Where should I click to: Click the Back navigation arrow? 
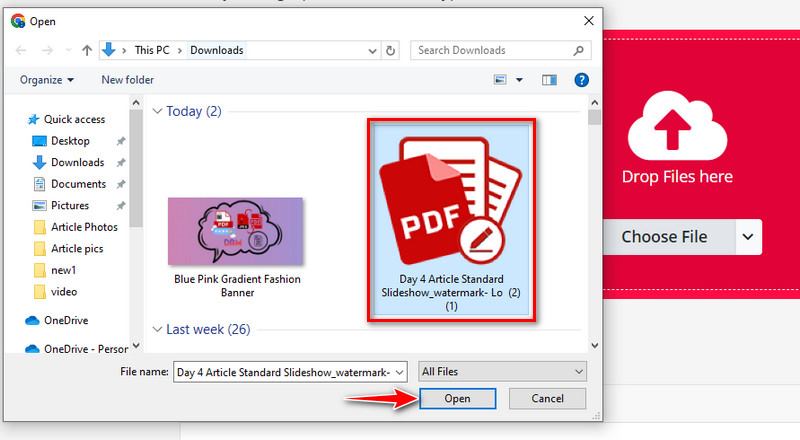(x=21, y=50)
